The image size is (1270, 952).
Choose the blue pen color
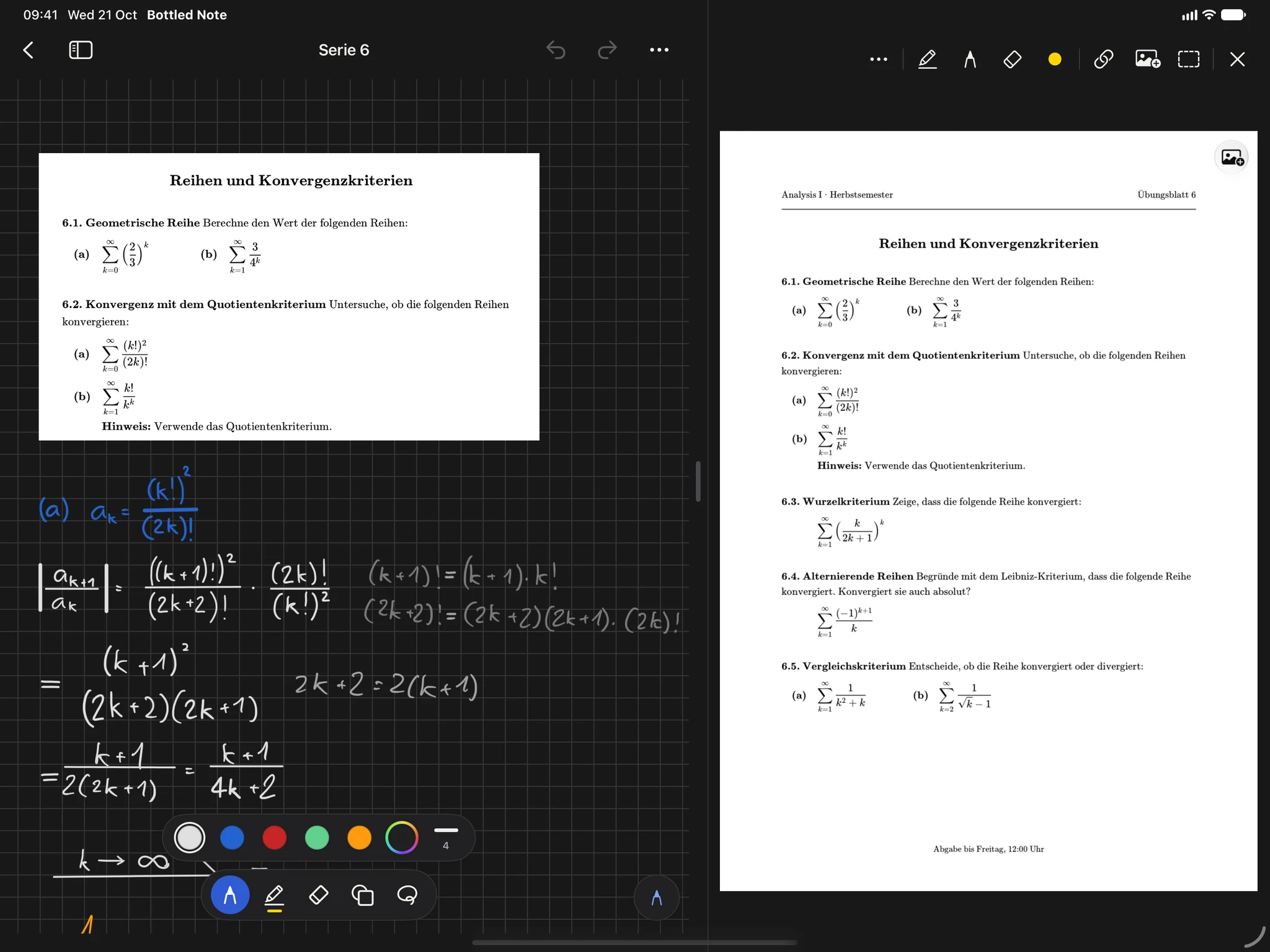point(232,838)
